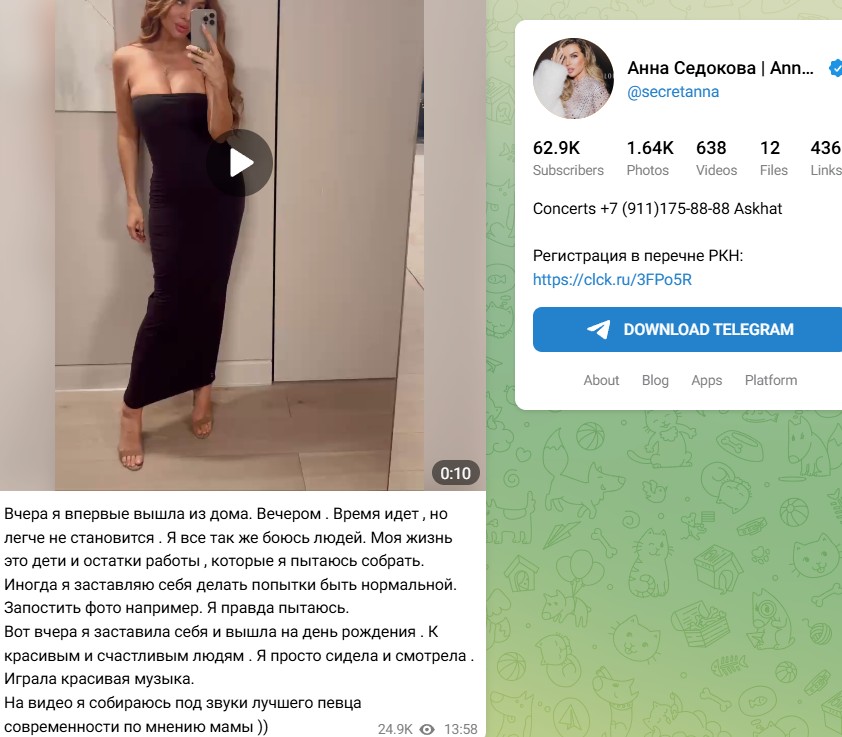This screenshot has height=737, width=842.
Task: Click the 0:10 video duration badge
Action: (x=455, y=473)
